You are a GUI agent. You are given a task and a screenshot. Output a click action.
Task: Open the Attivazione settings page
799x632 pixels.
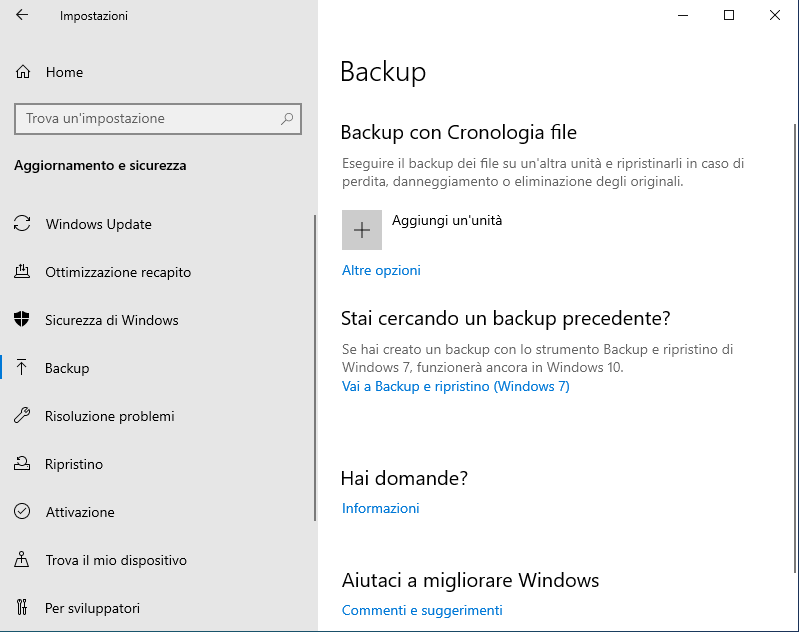[80, 512]
